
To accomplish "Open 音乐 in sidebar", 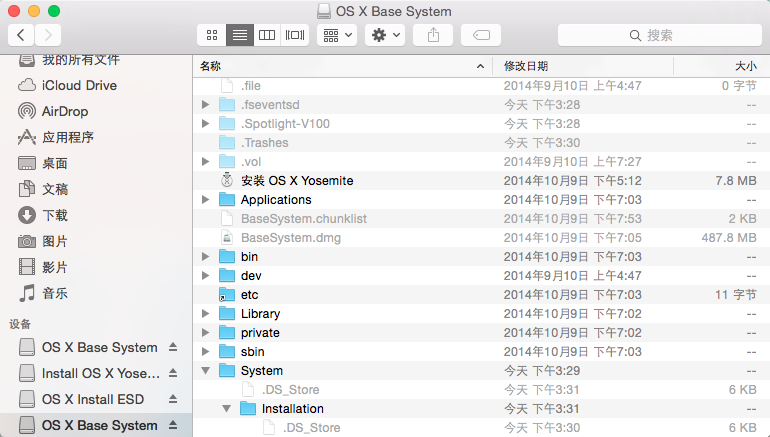I will [96, 293].
